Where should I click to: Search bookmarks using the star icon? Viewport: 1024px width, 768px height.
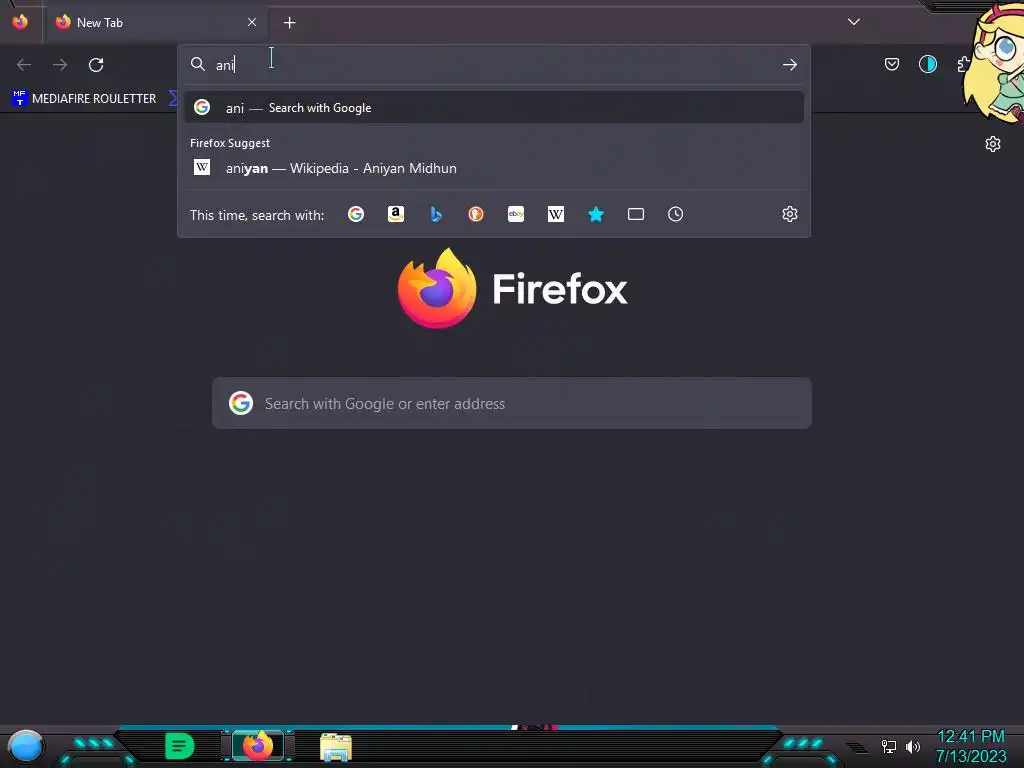click(x=596, y=214)
